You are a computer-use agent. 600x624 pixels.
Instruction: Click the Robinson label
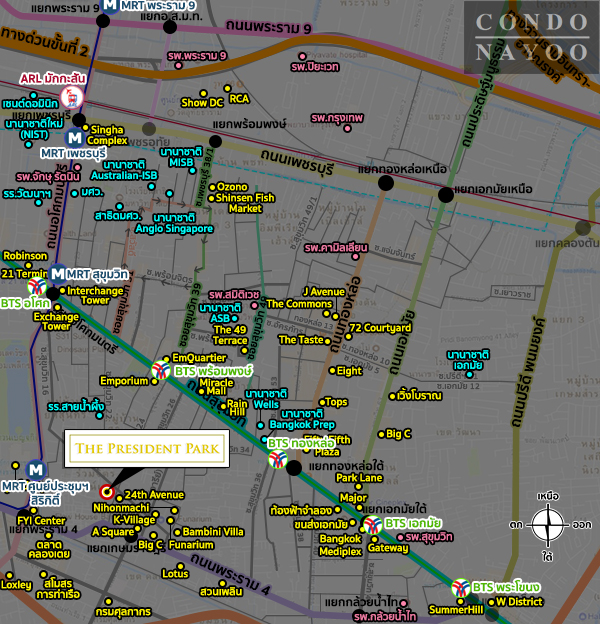[x=25, y=256]
